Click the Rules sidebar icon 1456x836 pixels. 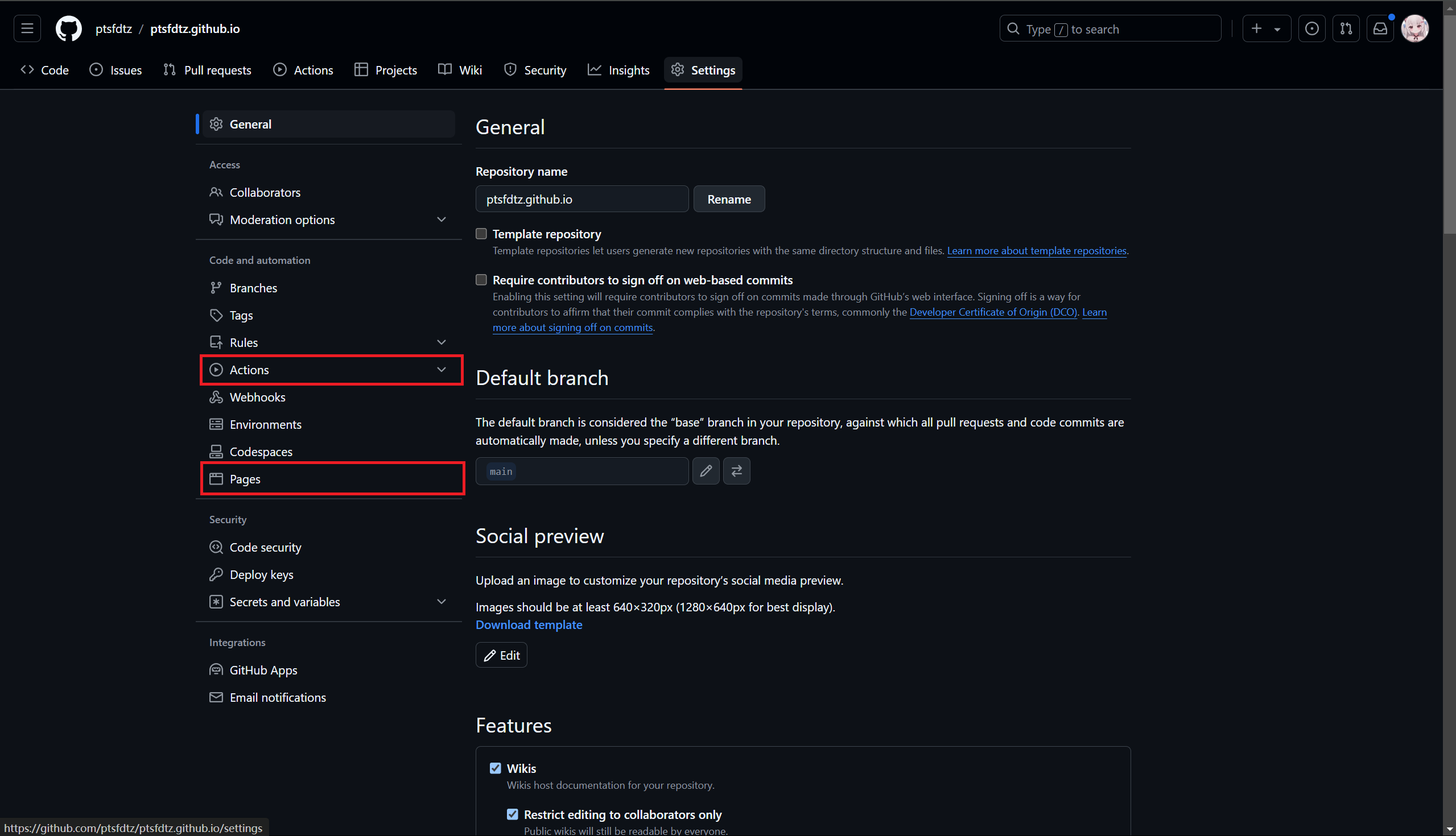[x=216, y=342]
